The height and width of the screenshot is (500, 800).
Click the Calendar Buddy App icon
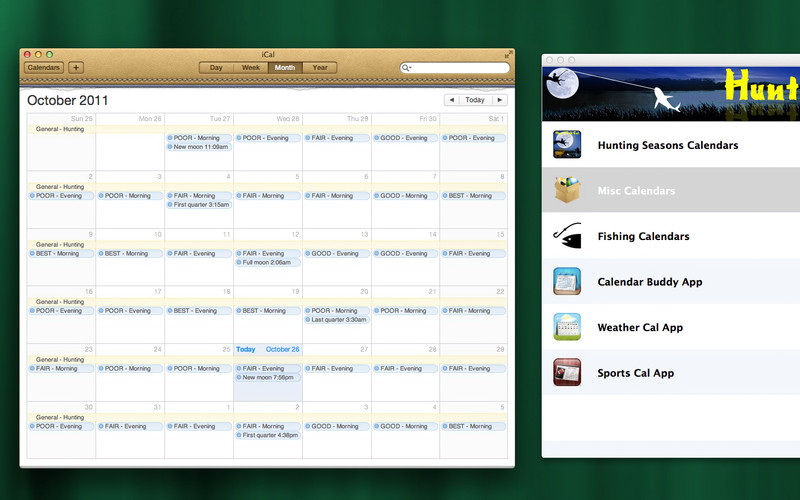click(567, 282)
